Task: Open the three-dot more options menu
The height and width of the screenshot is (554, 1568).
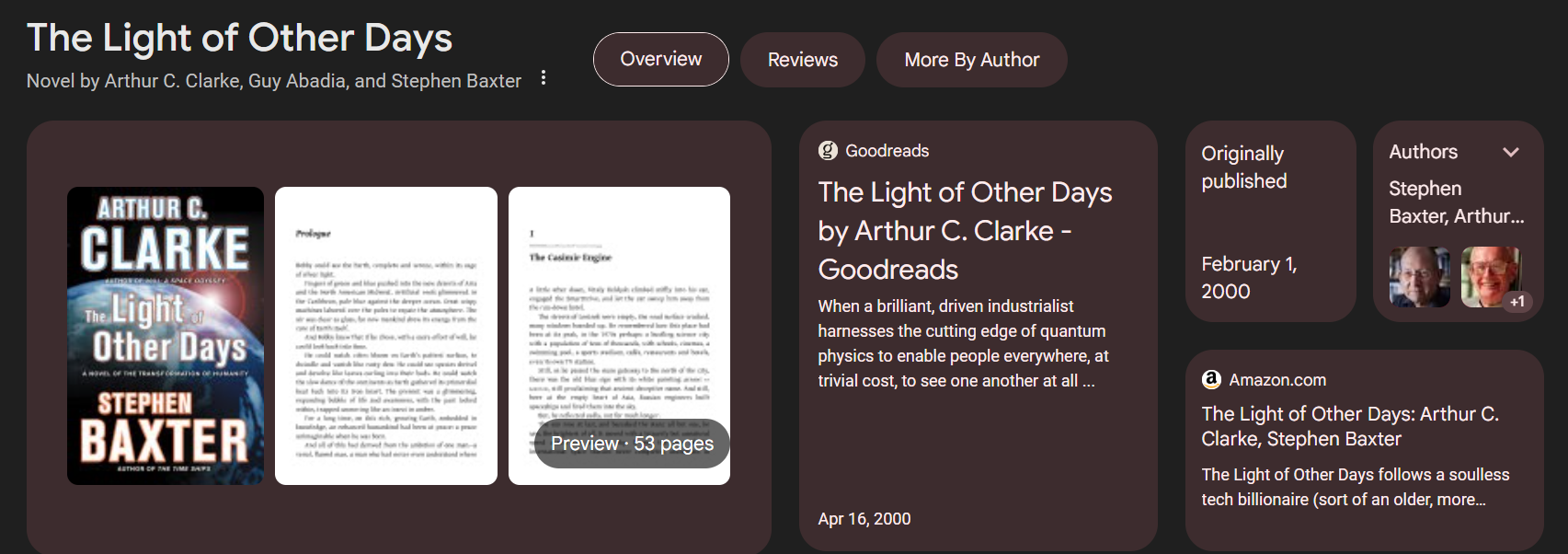Action: pos(544,78)
